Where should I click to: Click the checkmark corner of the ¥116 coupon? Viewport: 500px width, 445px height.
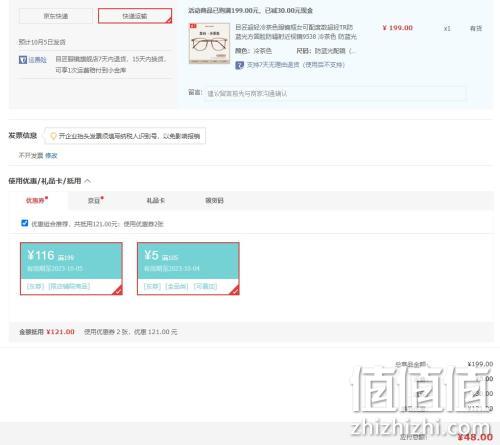[118, 290]
